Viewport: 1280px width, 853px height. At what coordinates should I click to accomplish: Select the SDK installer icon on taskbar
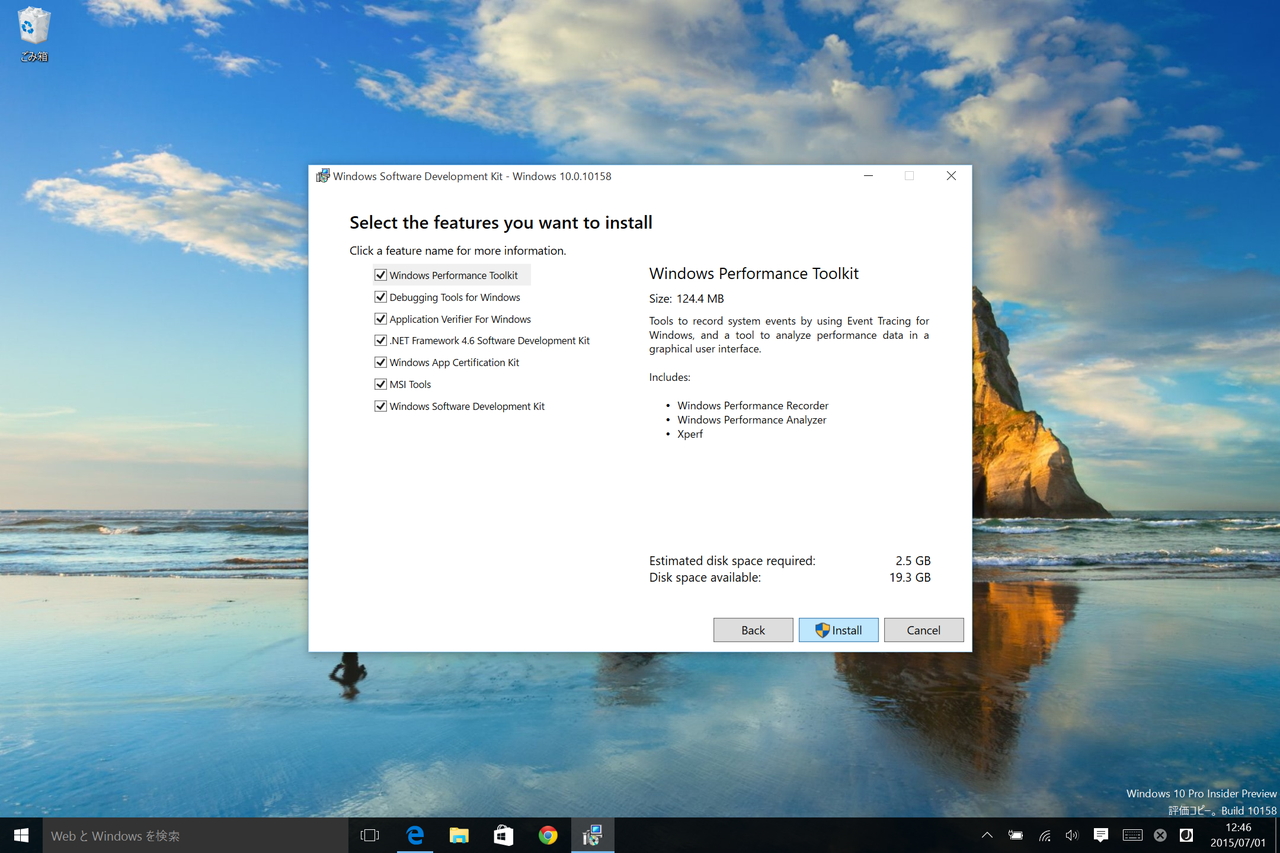(592, 835)
